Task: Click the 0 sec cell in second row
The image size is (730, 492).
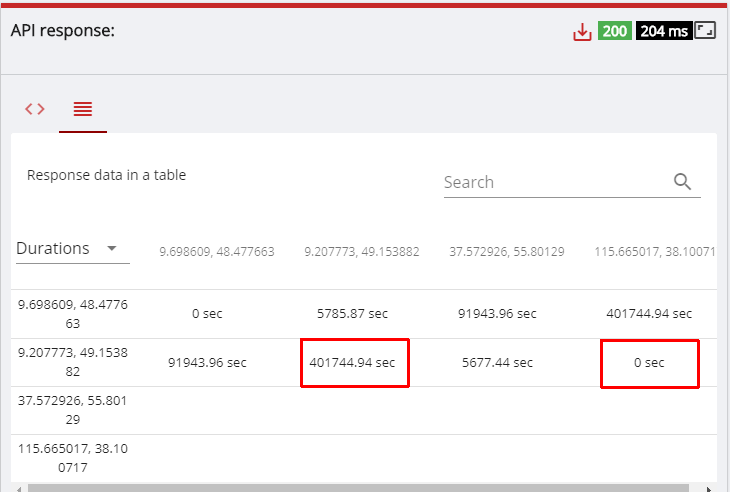Action: (x=649, y=363)
